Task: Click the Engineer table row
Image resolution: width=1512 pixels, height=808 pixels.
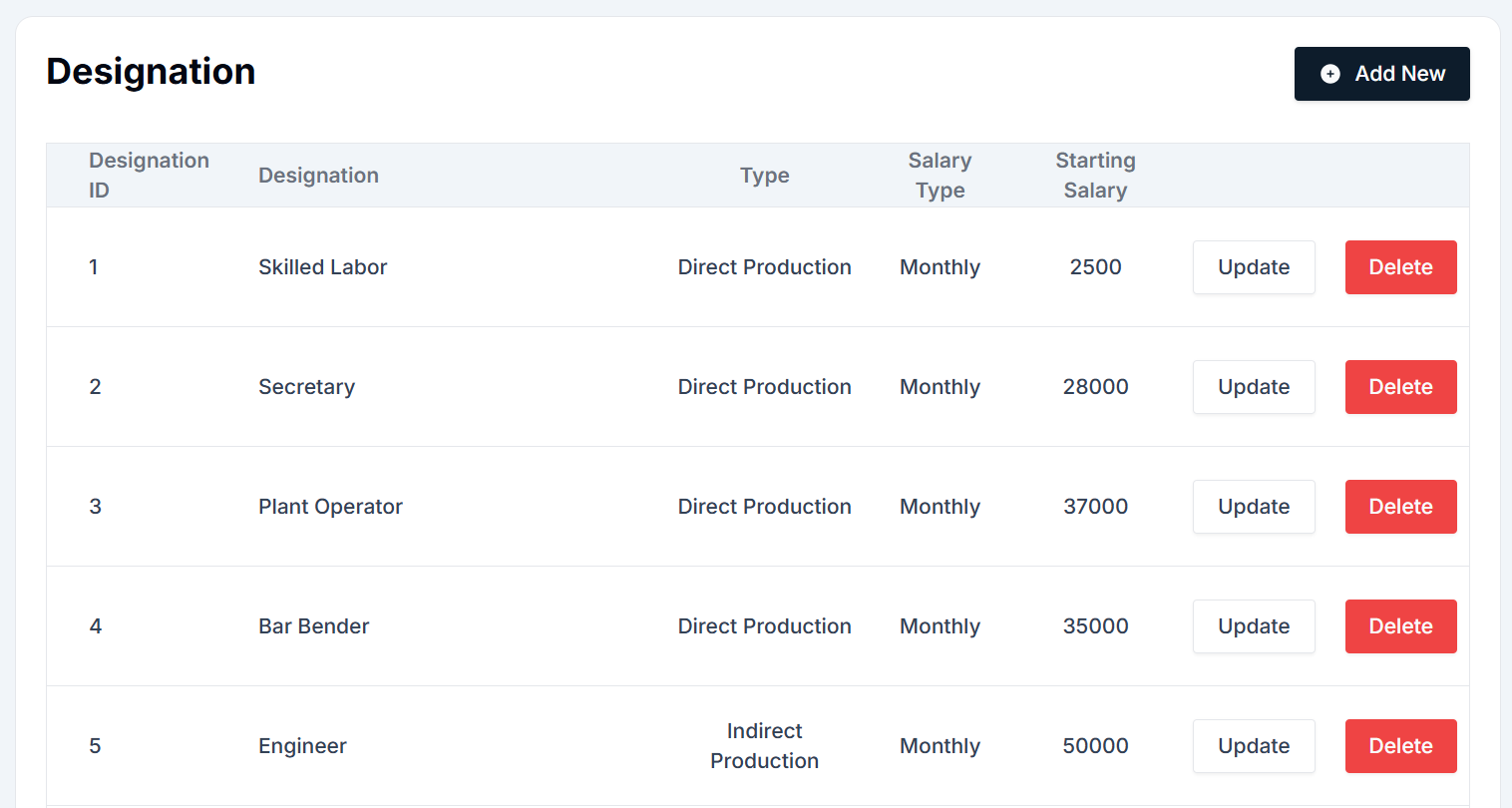Action: tap(598, 745)
